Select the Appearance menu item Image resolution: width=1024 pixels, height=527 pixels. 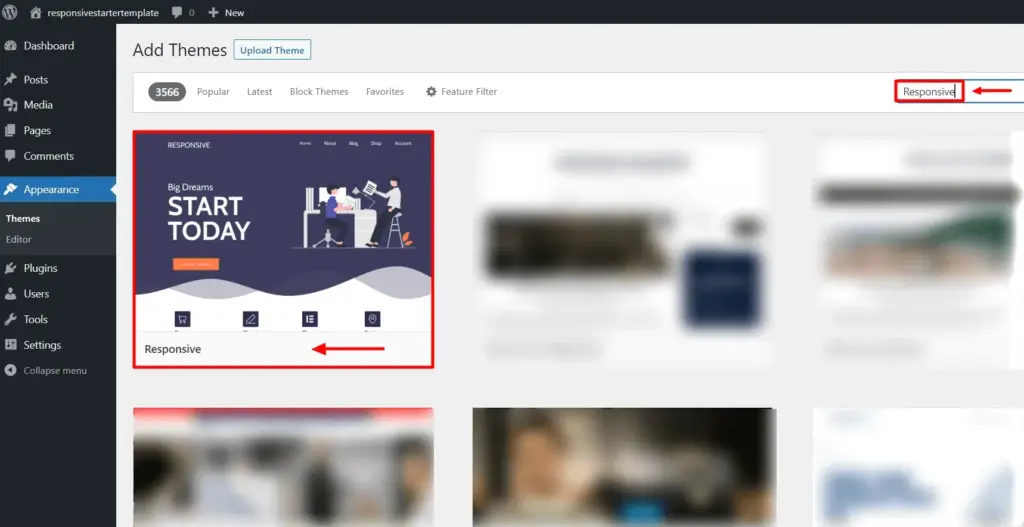click(x=51, y=190)
